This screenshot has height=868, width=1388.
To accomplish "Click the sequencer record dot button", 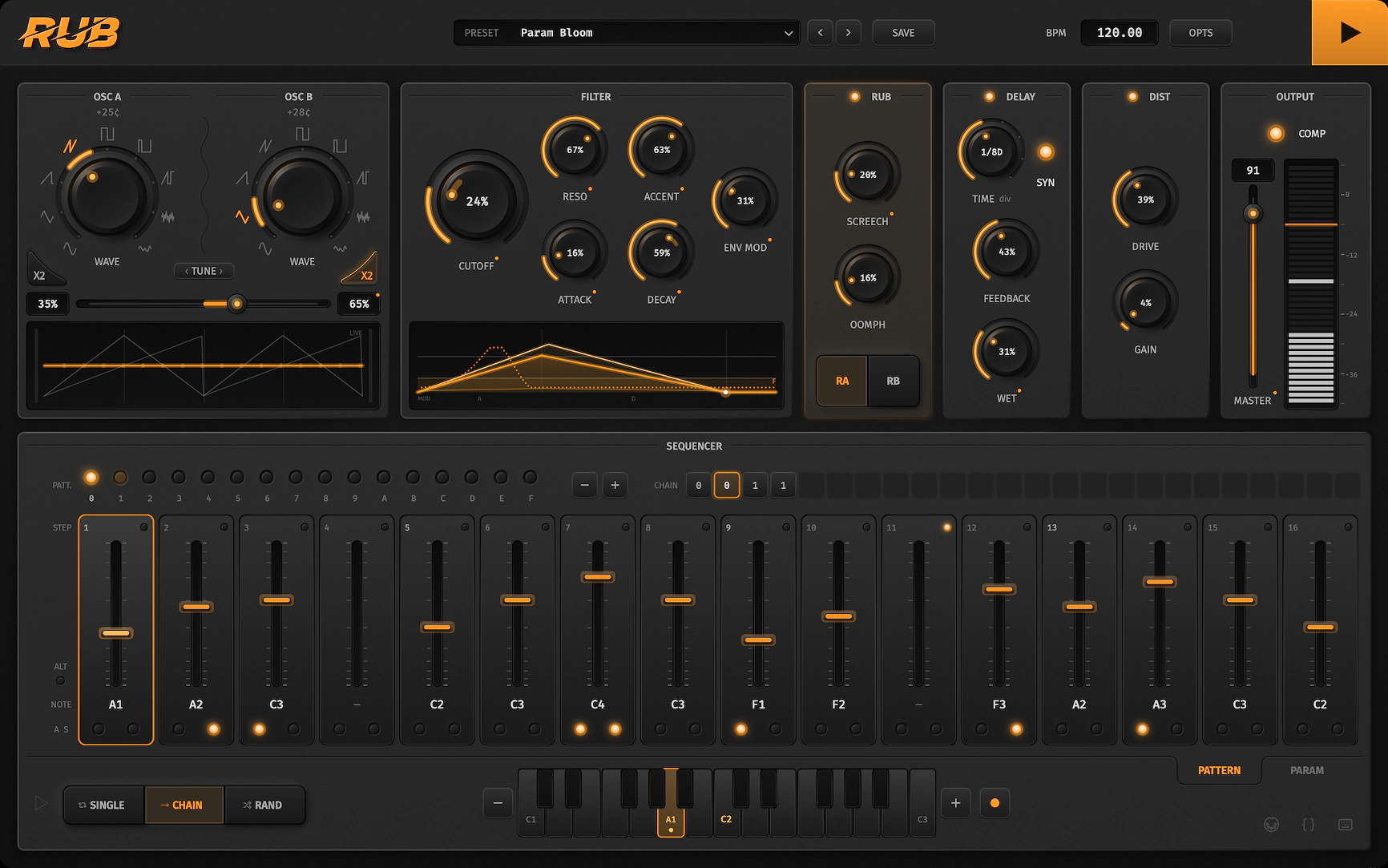I will click(995, 803).
